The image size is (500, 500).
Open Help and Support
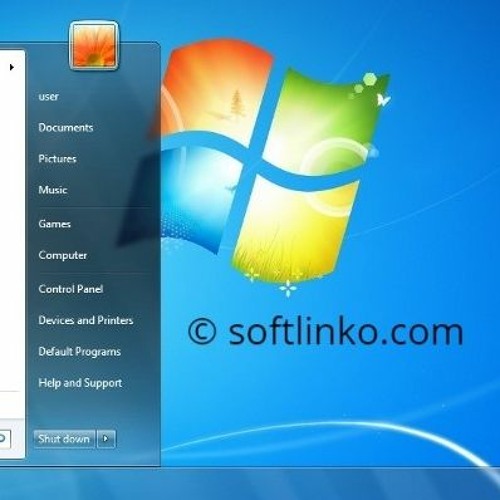[x=80, y=383]
